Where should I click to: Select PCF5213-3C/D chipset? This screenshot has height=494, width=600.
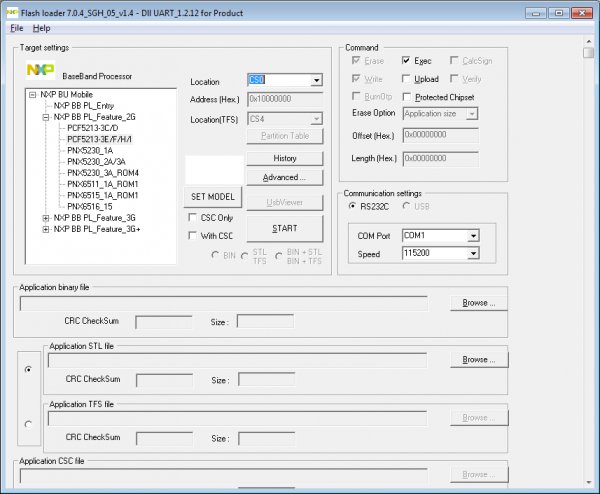pyautogui.click(x=93, y=128)
